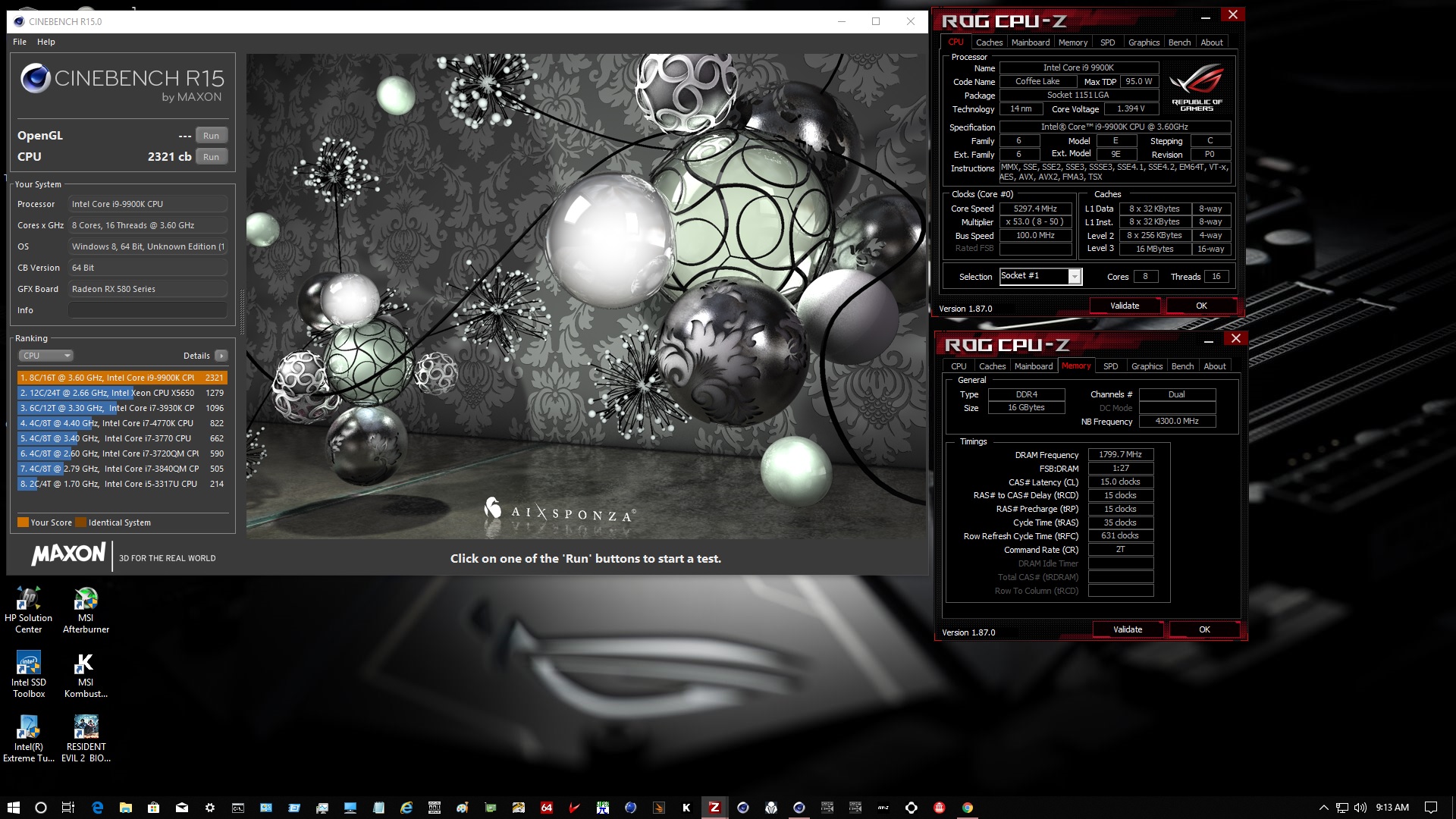Click the Cinebench R15 sphere logo
The height and width of the screenshot is (819, 1456).
click(35, 77)
